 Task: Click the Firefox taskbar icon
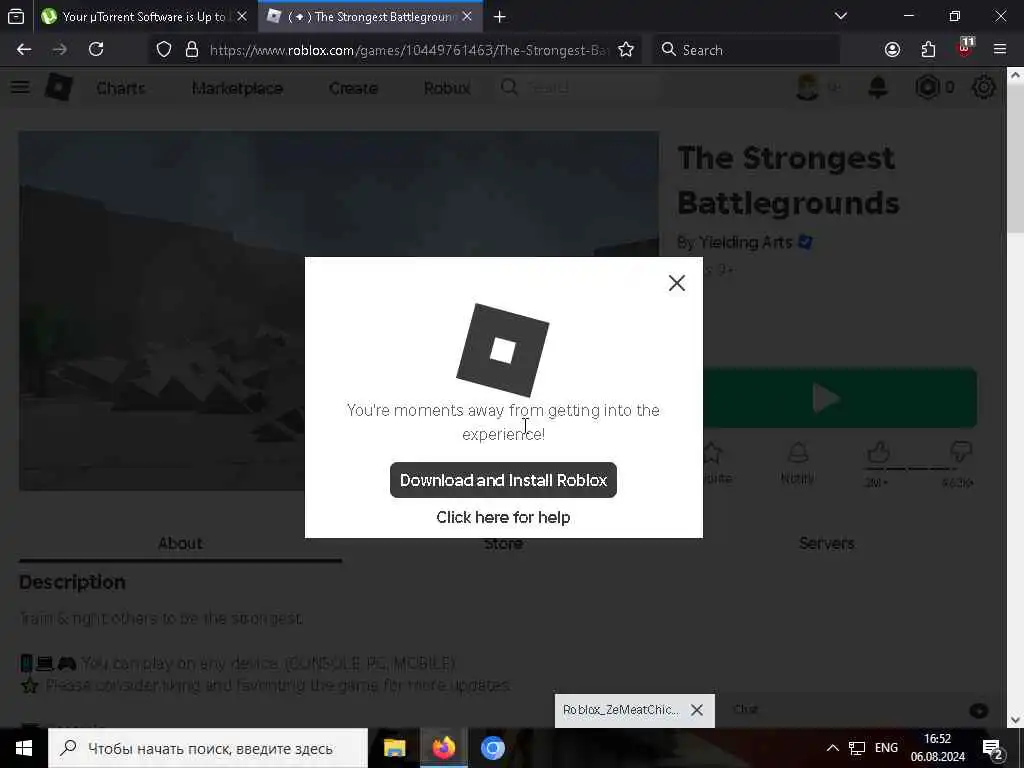click(x=443, y=748)
